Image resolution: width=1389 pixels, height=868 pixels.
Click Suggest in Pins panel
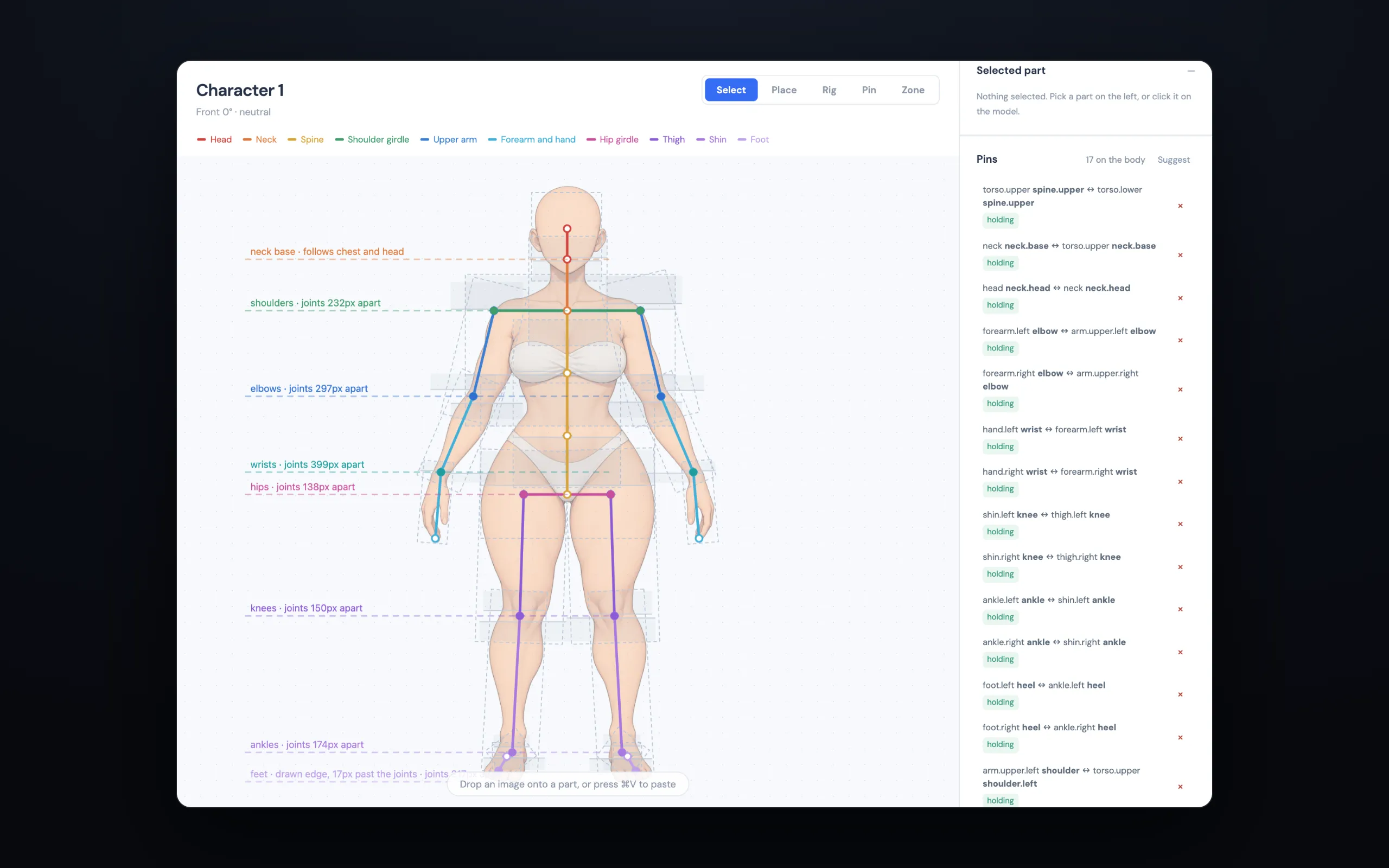pyautogui.click(x=1173, y=159)
